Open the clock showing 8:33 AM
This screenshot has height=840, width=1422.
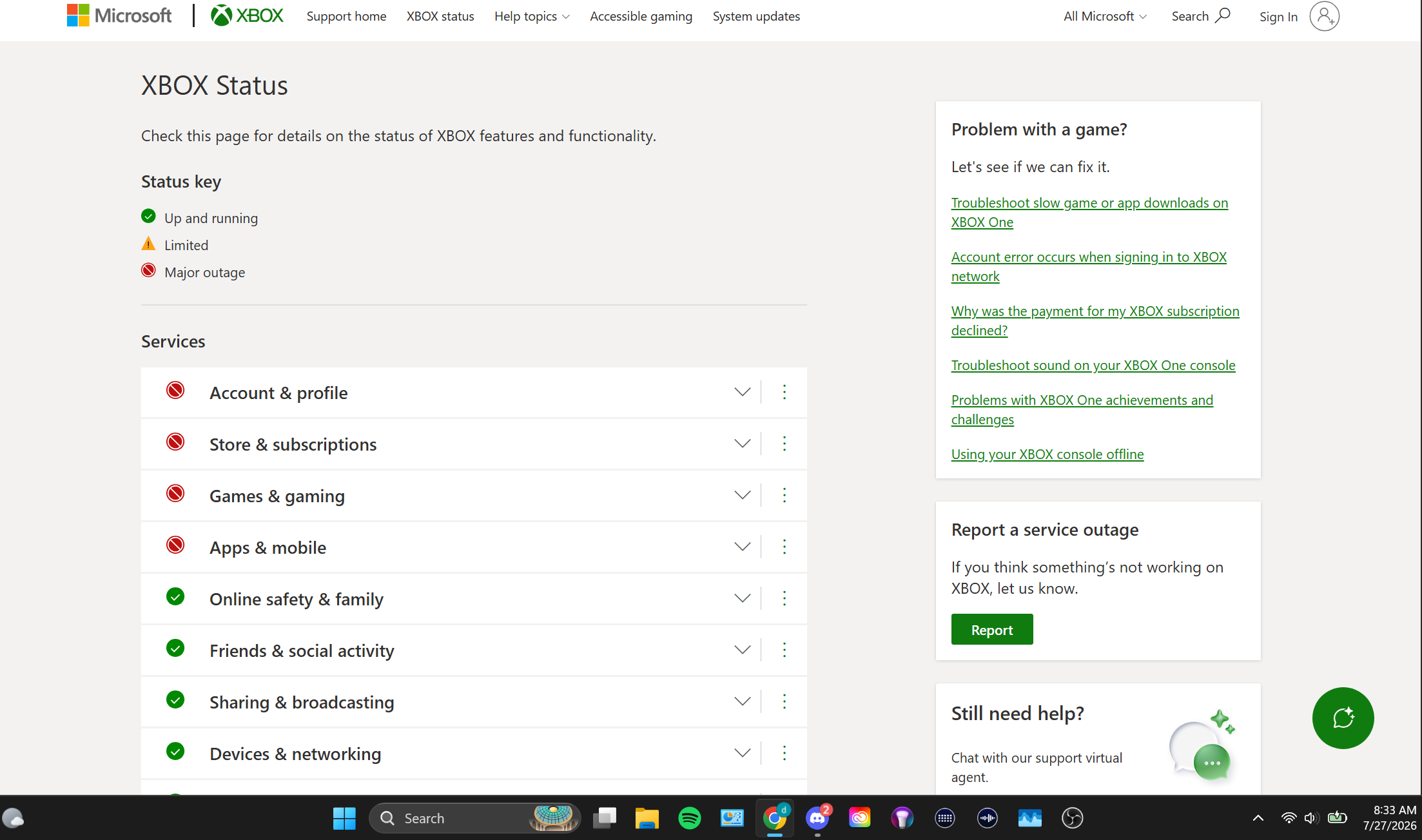click(1389, 817)
